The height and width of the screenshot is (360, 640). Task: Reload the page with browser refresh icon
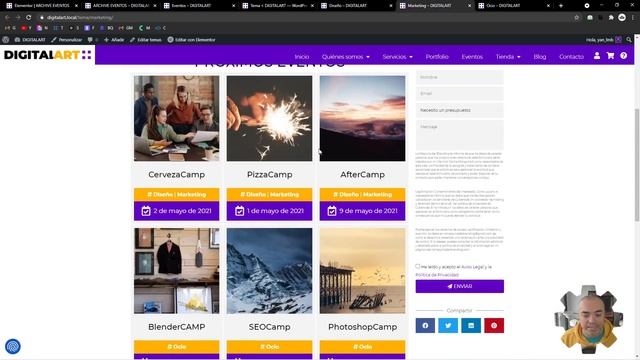click(29, 18)
